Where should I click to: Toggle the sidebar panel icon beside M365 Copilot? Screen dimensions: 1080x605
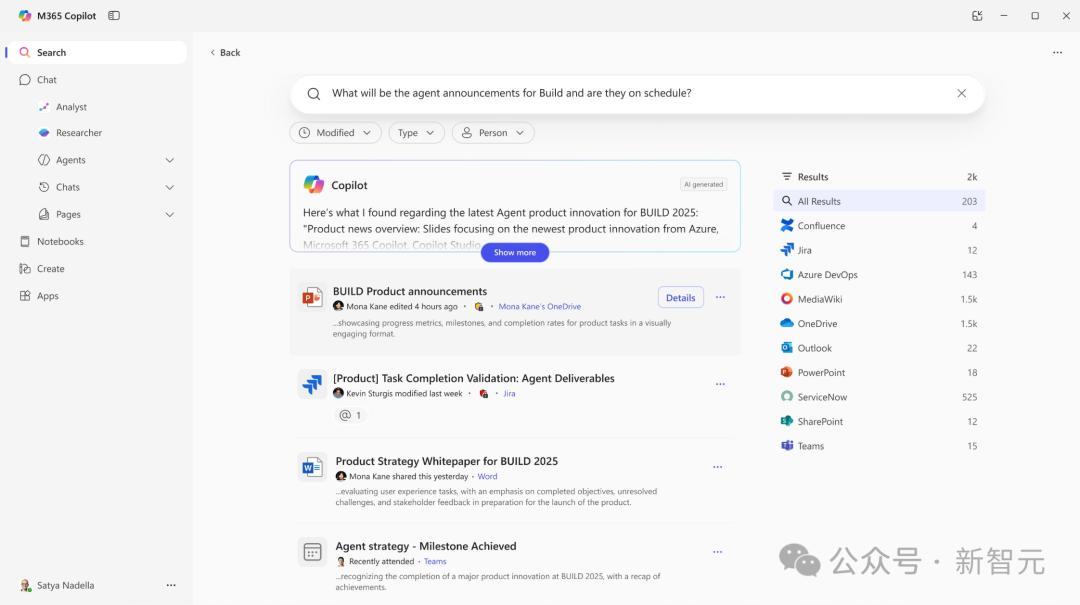pos(114,16)
